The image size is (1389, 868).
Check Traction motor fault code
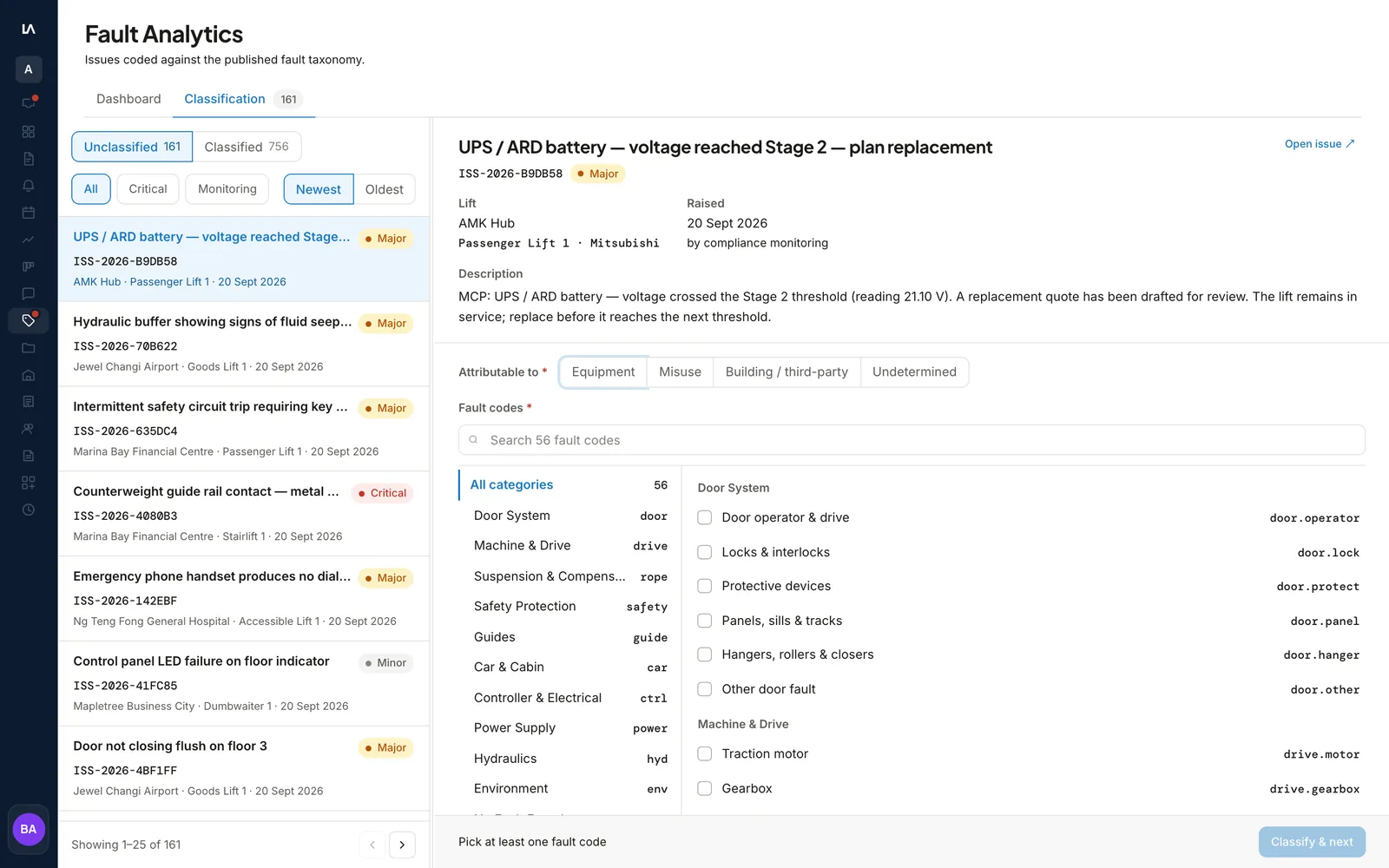tap(705, 753)
